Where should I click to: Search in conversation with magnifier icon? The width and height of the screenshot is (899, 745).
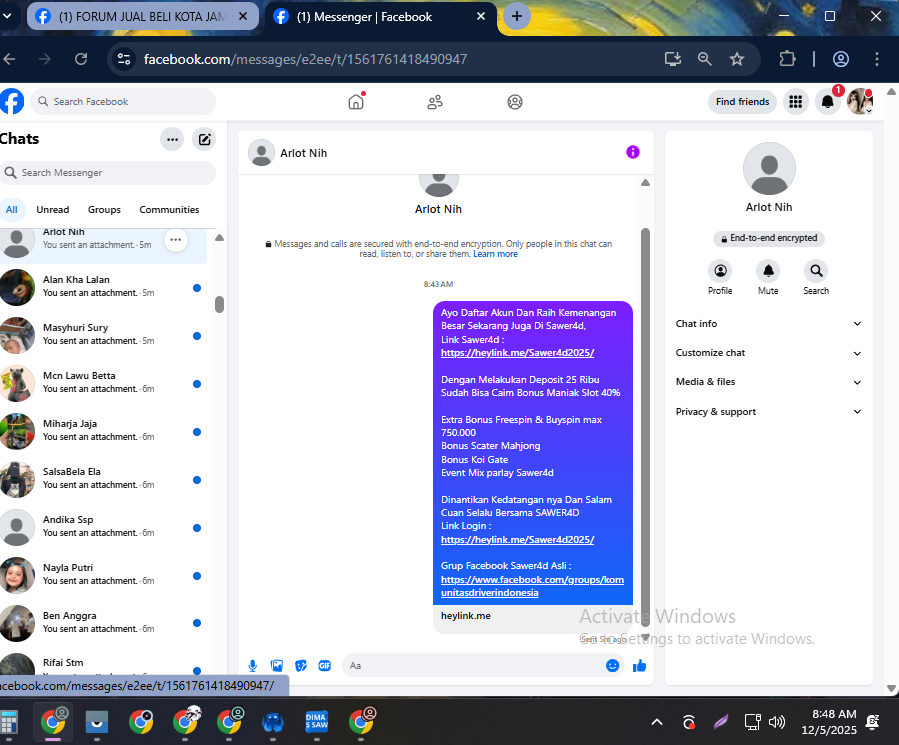(x=816, y=271)
